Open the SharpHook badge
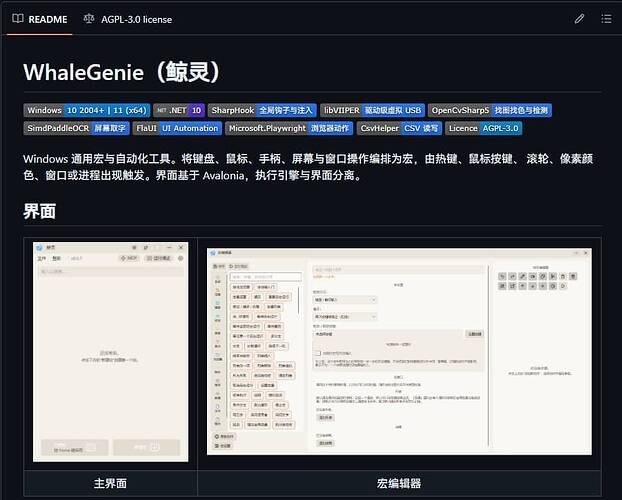 262,110
